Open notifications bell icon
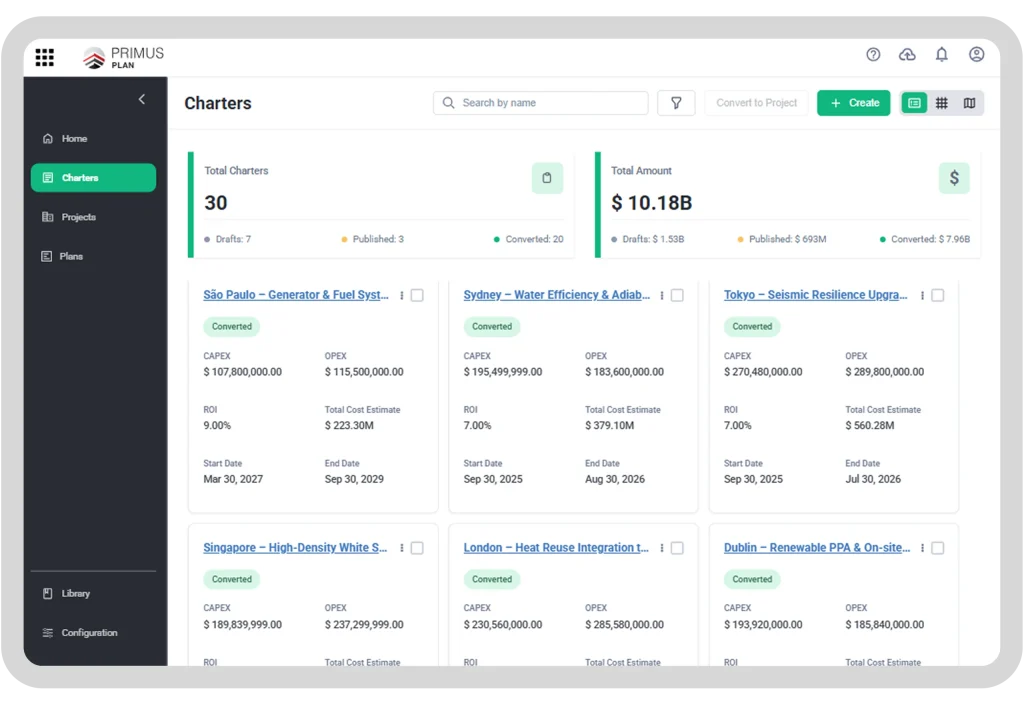The height and width of the screenshot is (705, 1024). coord(942,55)
